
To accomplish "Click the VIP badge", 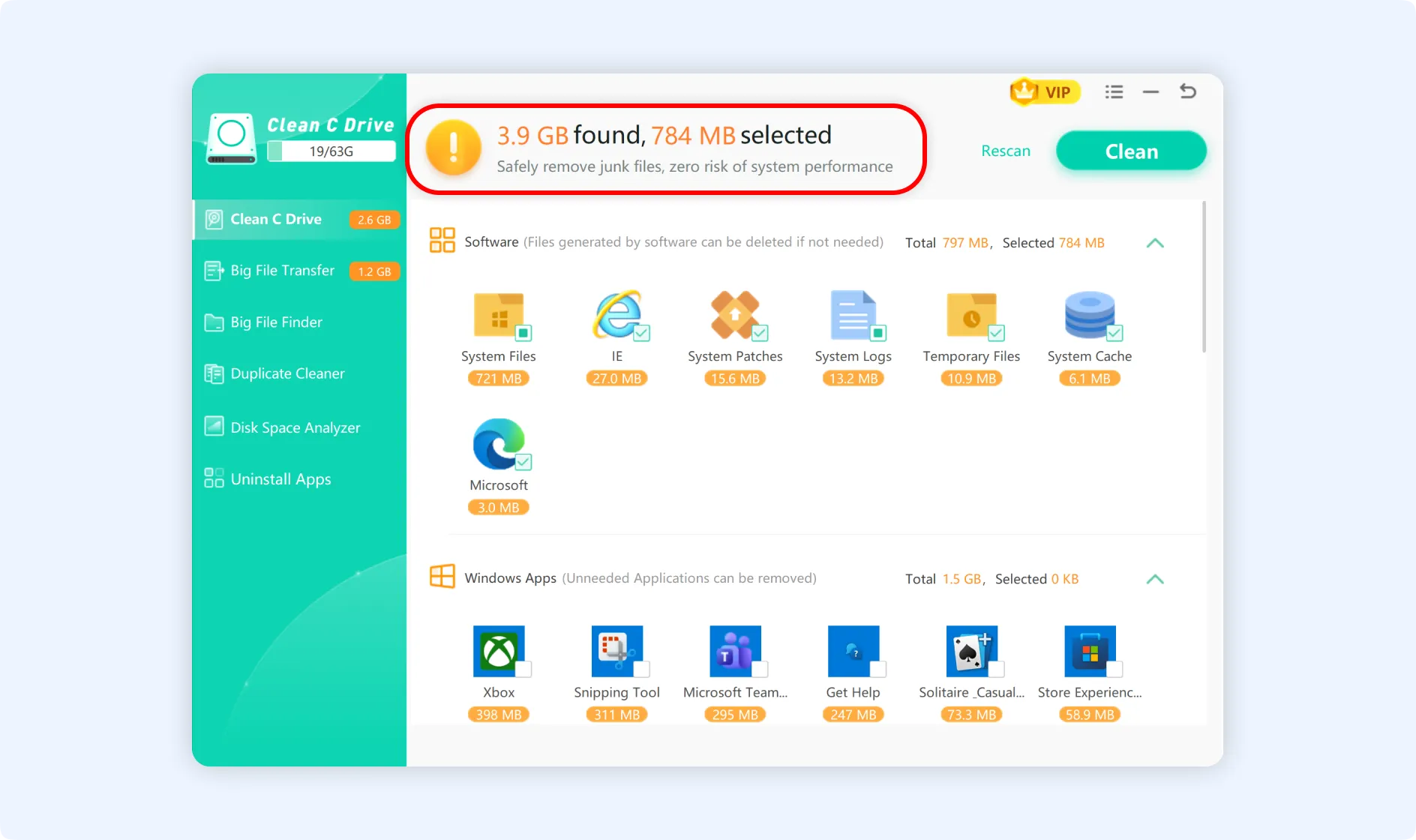I will [x=1044, y=91].
